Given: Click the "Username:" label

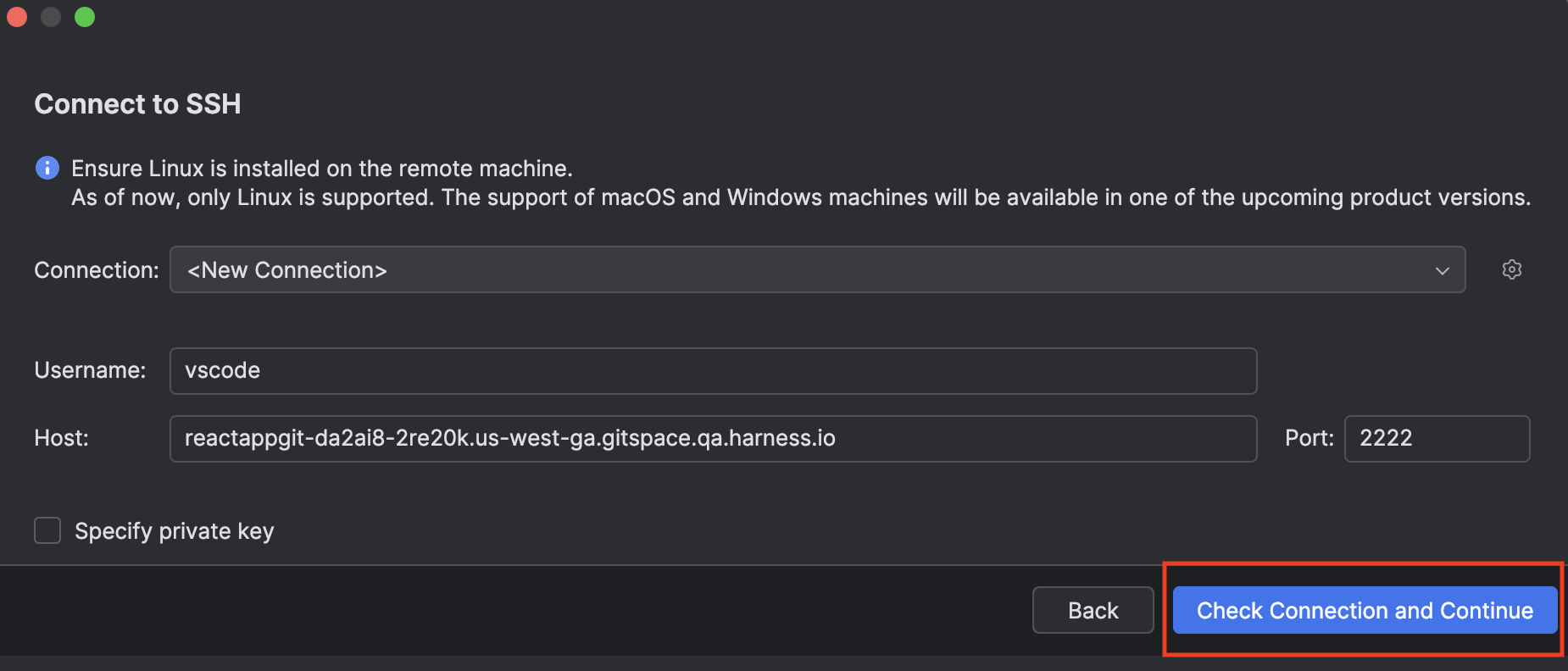Looking at the screenshot, I should point(90,370).
